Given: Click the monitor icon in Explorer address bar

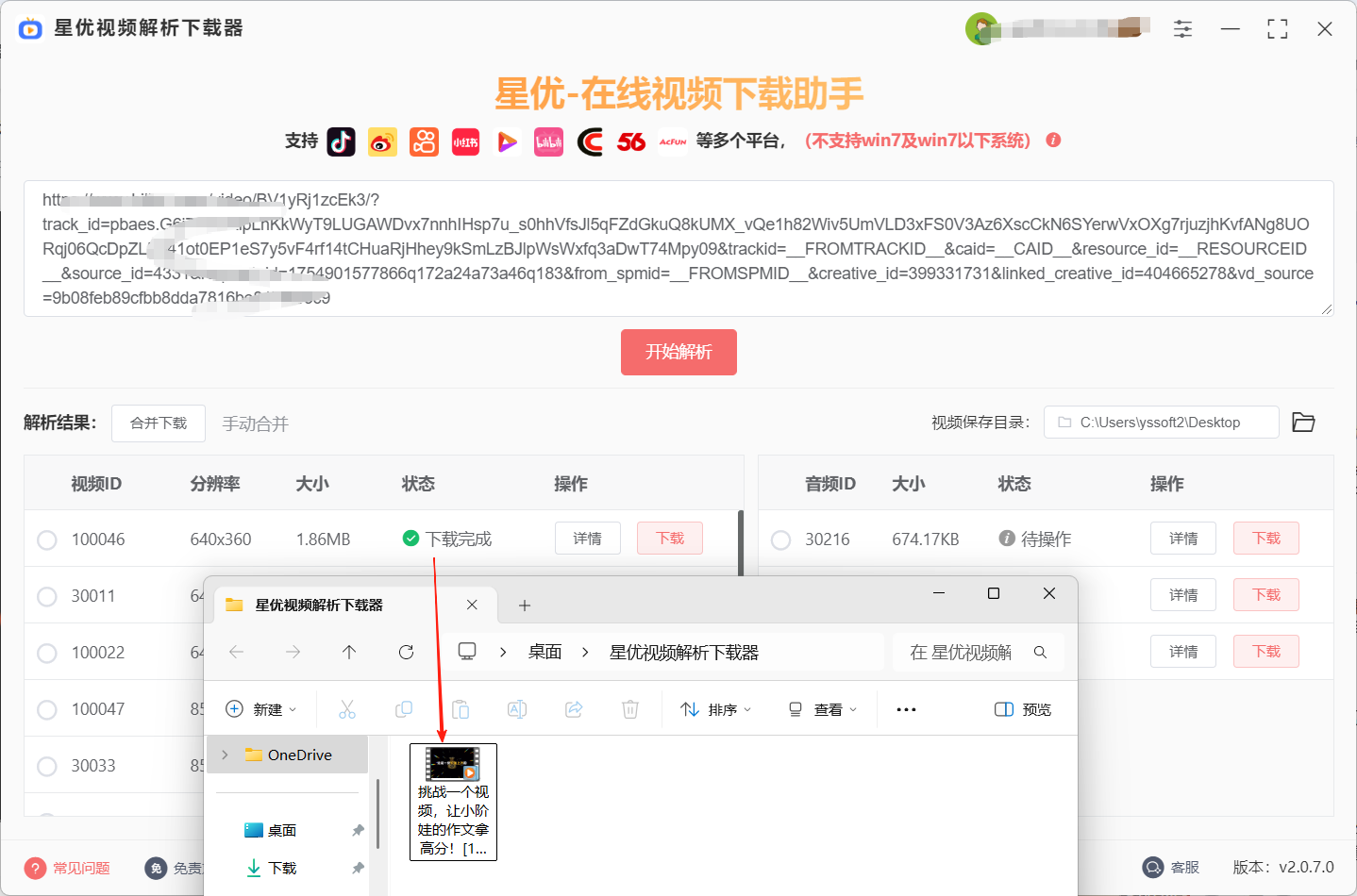Looking at the screenshot, I should pos(466,652).
